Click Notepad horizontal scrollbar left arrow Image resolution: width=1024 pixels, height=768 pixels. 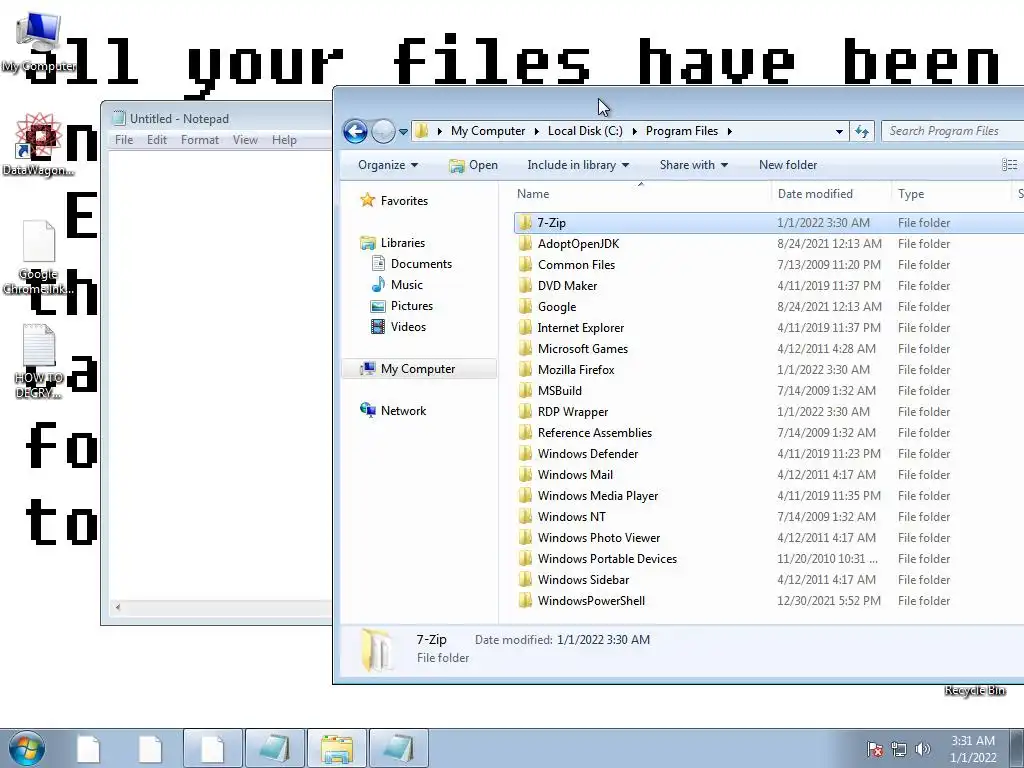point(118,607)
